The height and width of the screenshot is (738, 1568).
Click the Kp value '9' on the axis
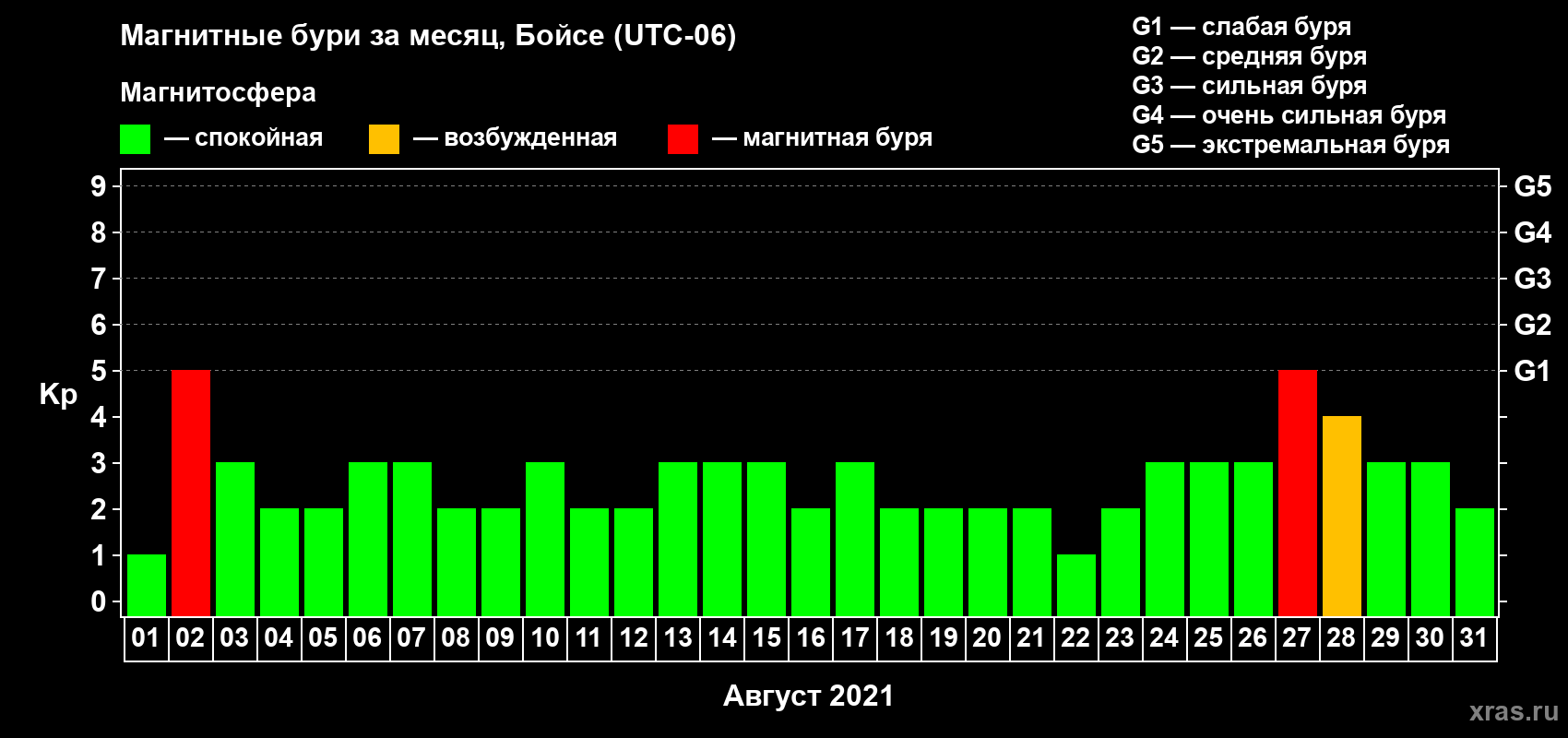[99, 186]
